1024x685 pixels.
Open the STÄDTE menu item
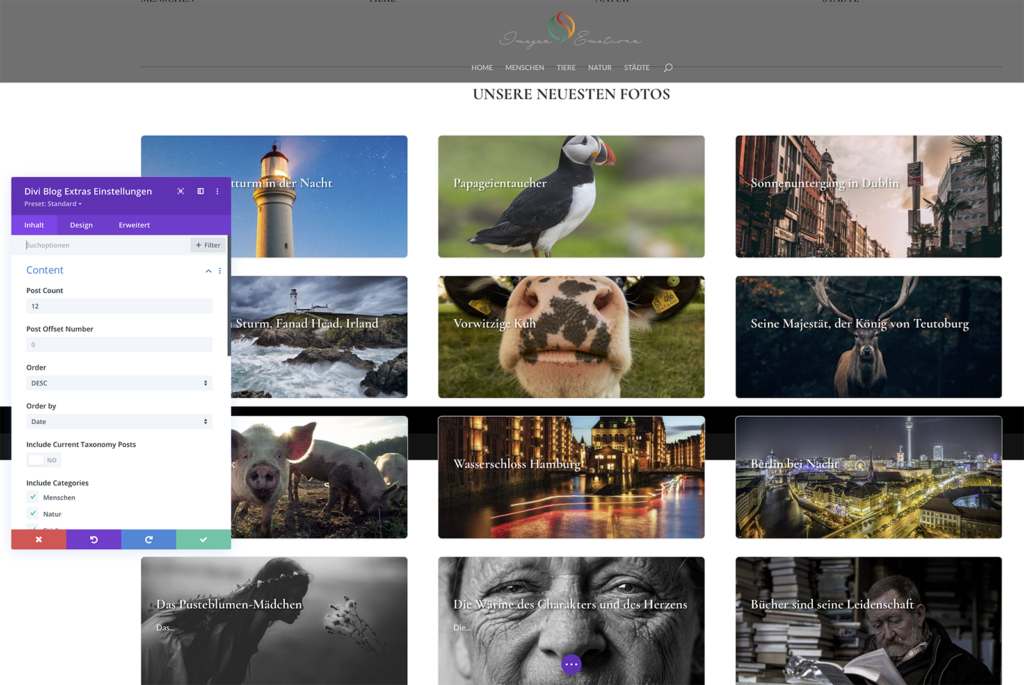[x=637, y=67]
